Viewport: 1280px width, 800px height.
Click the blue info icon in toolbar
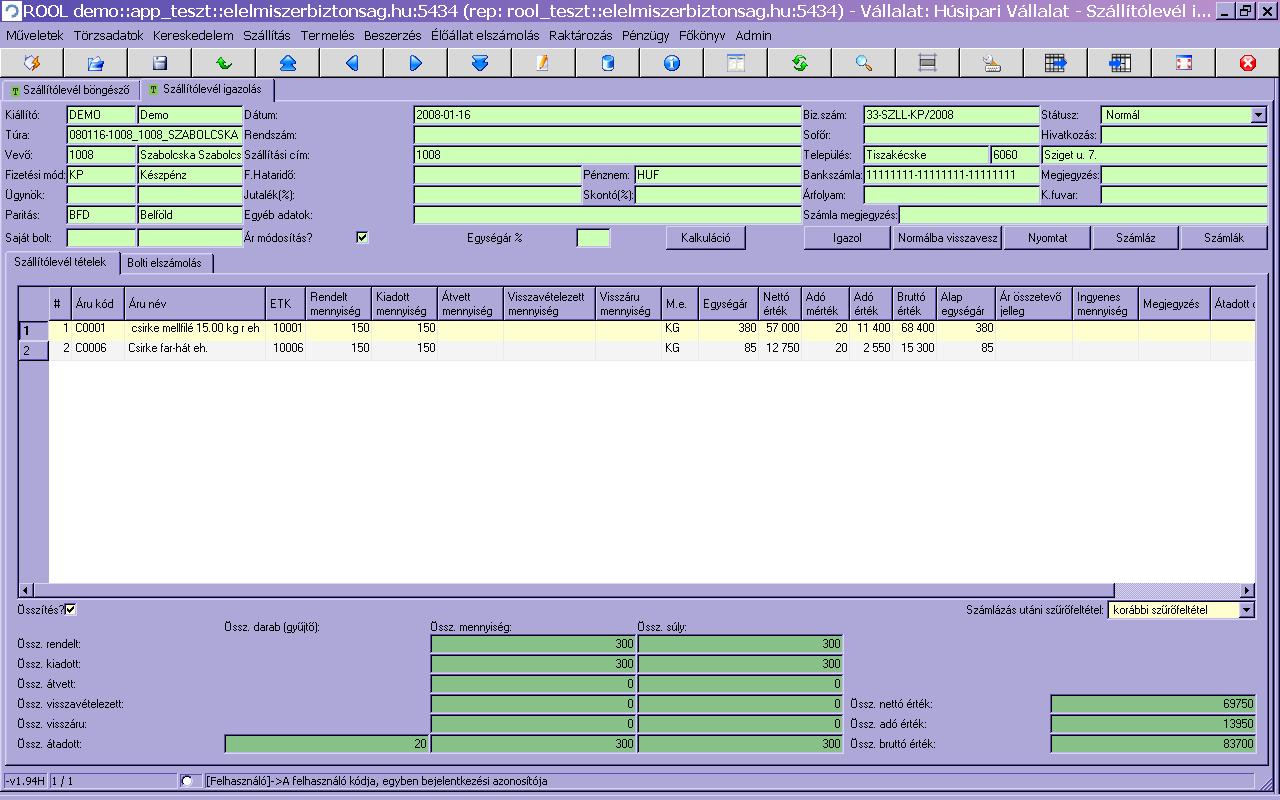point(671,63)
